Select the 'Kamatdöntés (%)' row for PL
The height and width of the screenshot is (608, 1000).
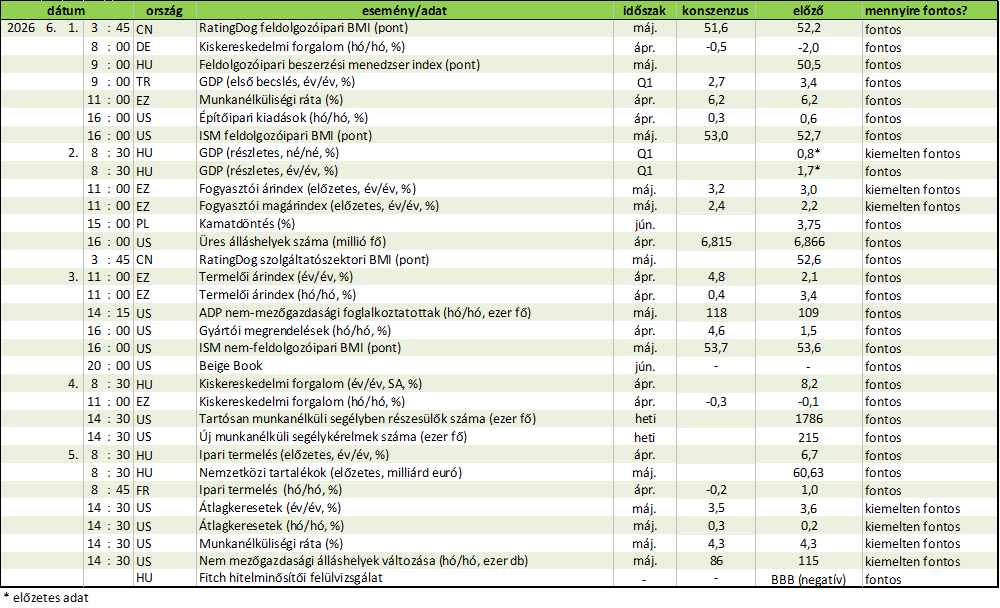(499, 224)
